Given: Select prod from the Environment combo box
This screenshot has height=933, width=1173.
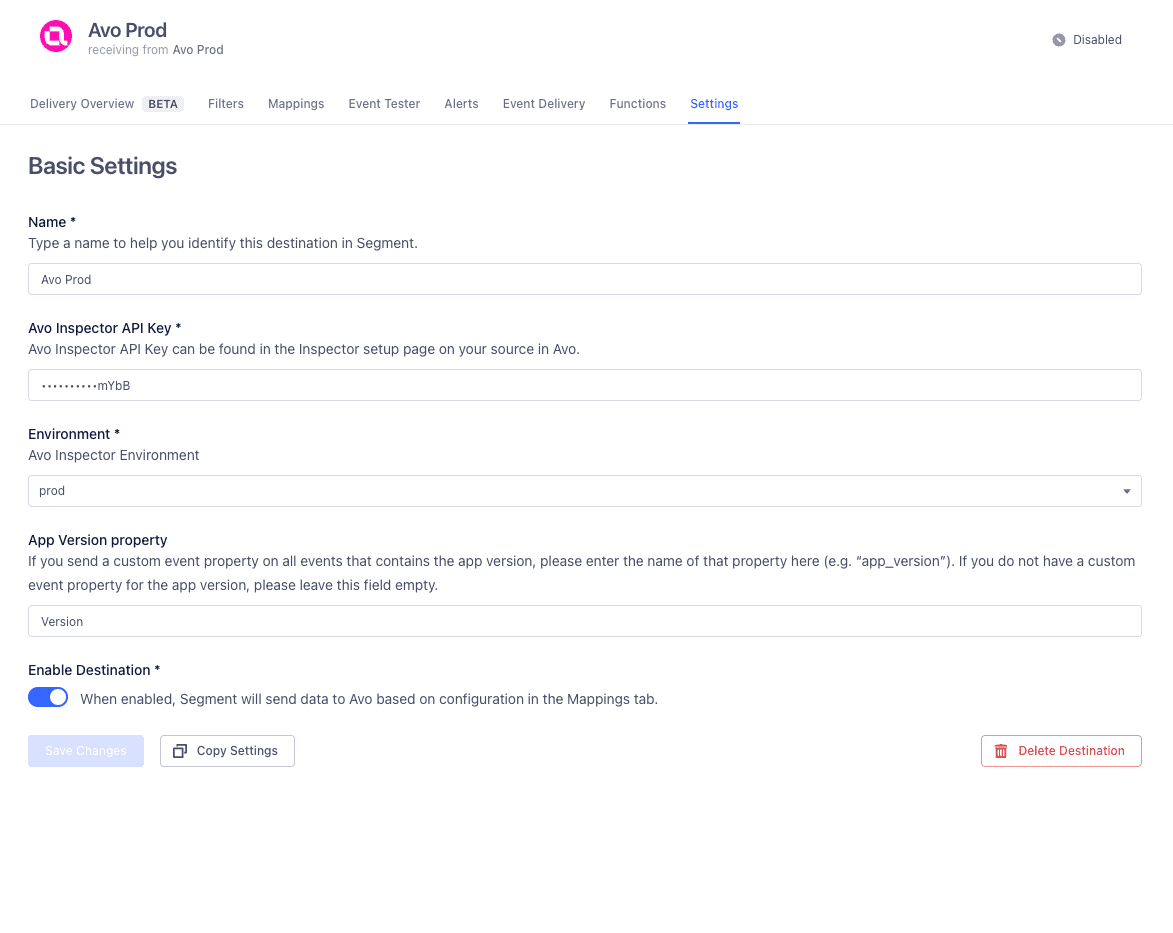Looking at the screenshot, I should (x=584, y=491).
